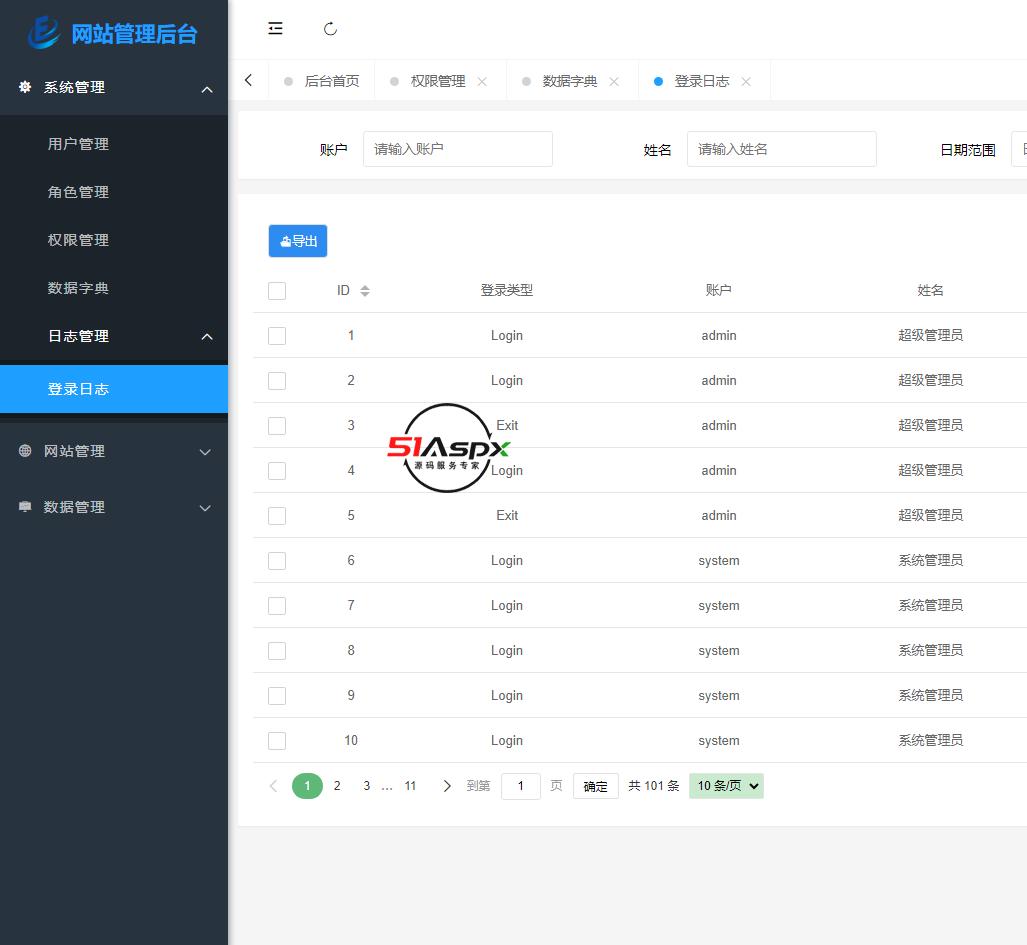The image size is (1027, 945).
Task: Go to page 1
Action: [x=307, y=785]
